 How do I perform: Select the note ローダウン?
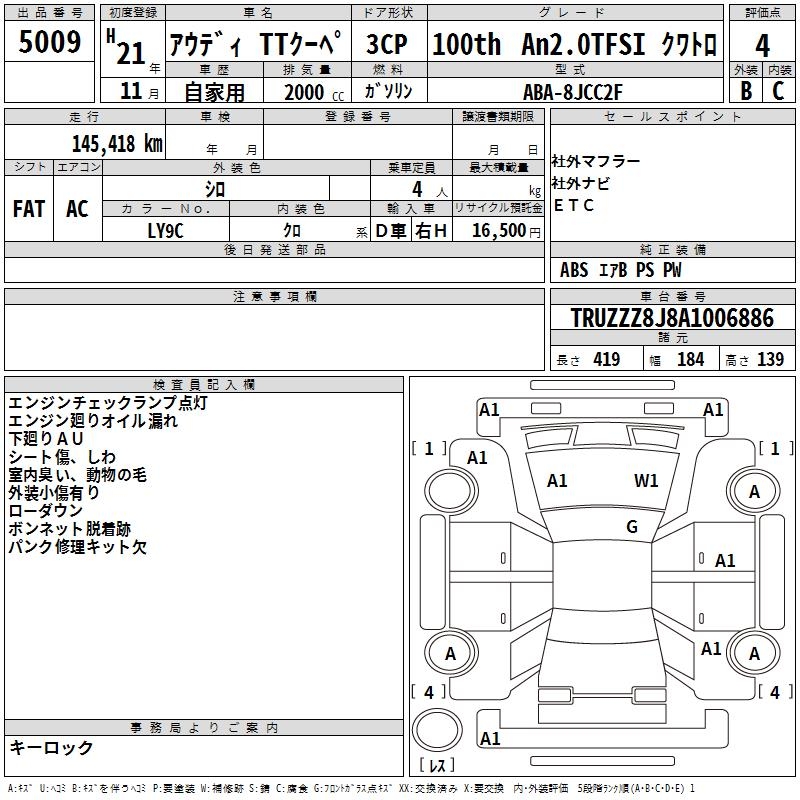(45, 511)
